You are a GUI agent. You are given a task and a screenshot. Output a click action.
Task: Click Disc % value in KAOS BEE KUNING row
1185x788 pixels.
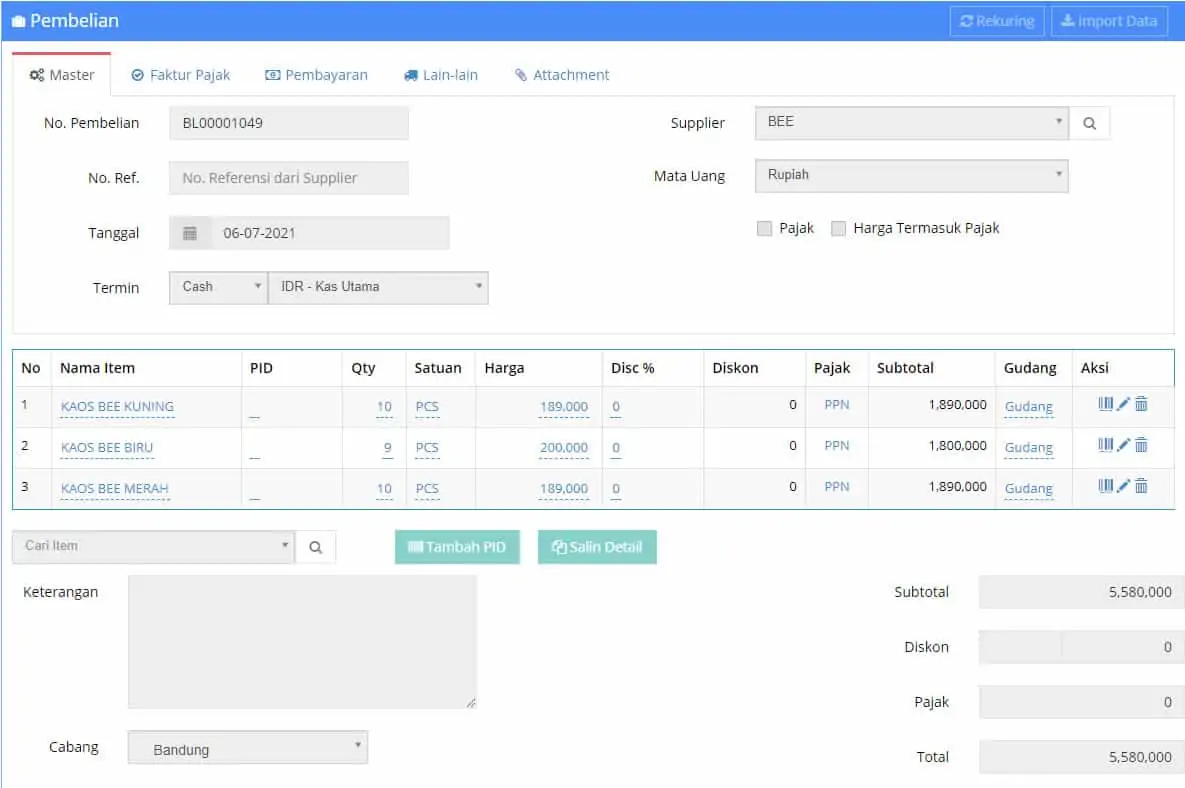616,406
